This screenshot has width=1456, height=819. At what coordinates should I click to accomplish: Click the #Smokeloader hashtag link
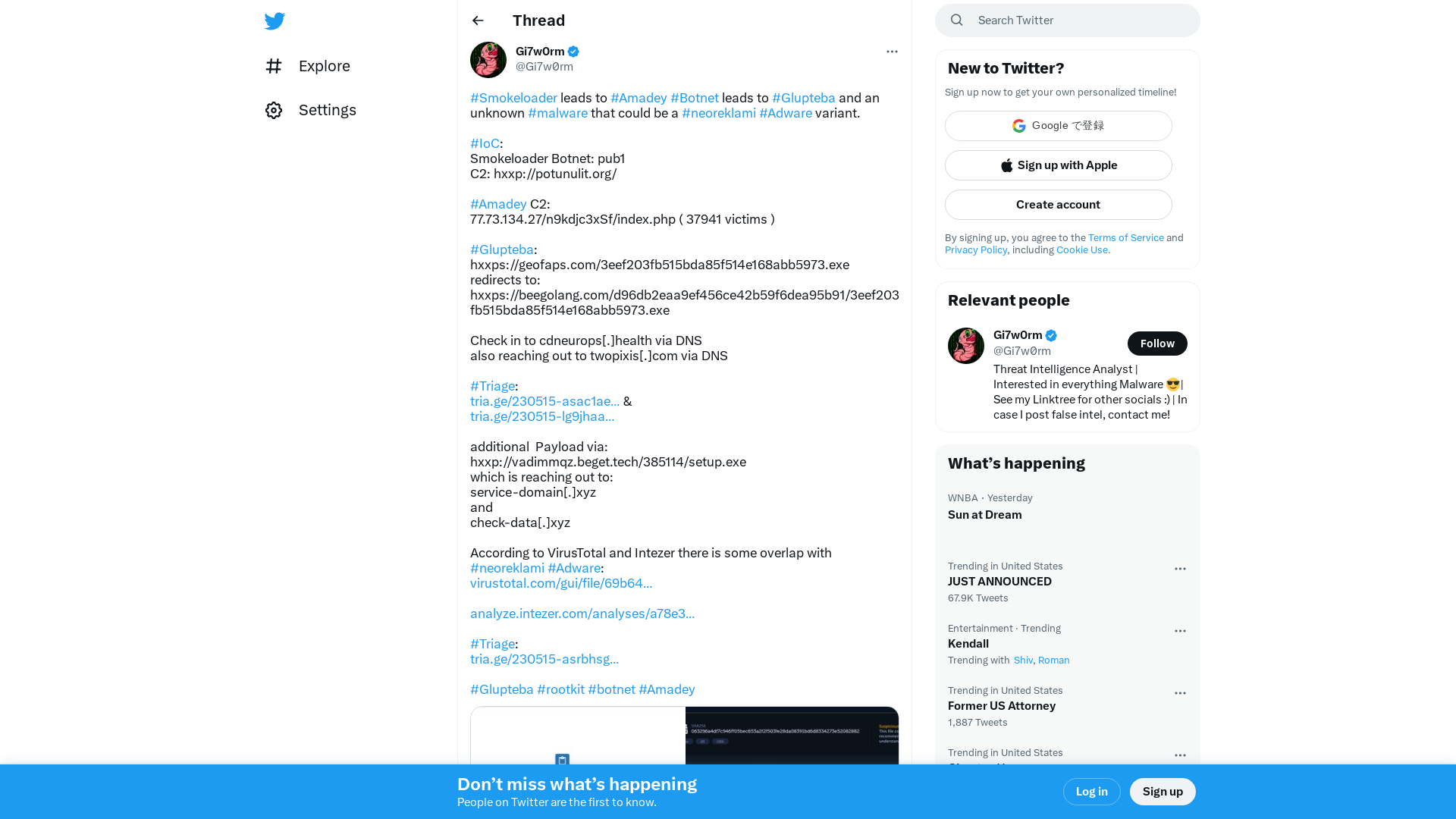(514, 98)
